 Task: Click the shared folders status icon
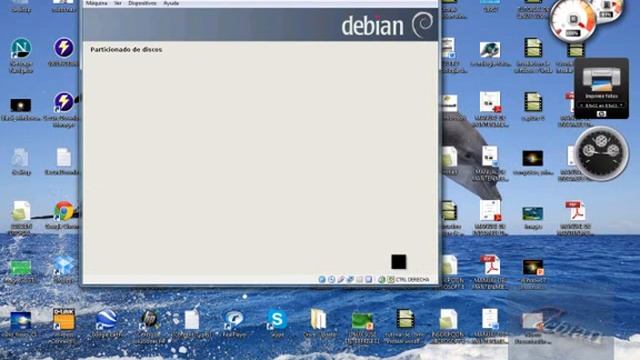point(359,279)
